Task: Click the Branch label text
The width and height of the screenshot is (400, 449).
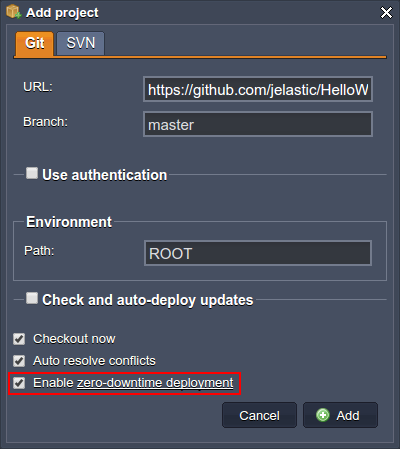Action: [x=45, y=122]
